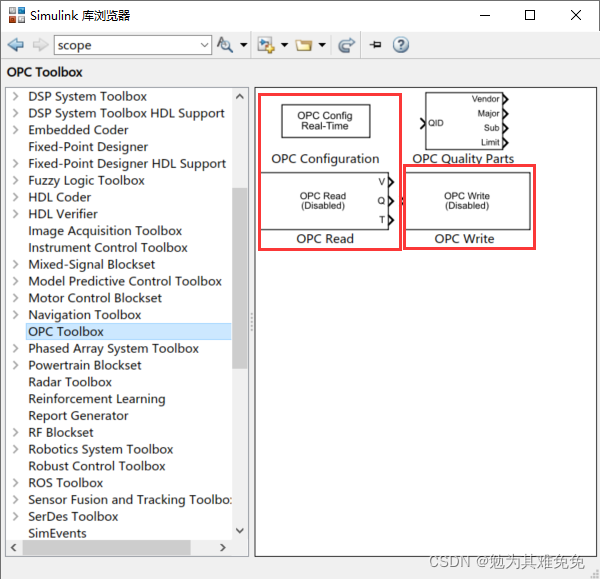Viewport: 600px width, 579px height.
Task: Click the stay-on-top pin icon
Action: coord(375,45)
